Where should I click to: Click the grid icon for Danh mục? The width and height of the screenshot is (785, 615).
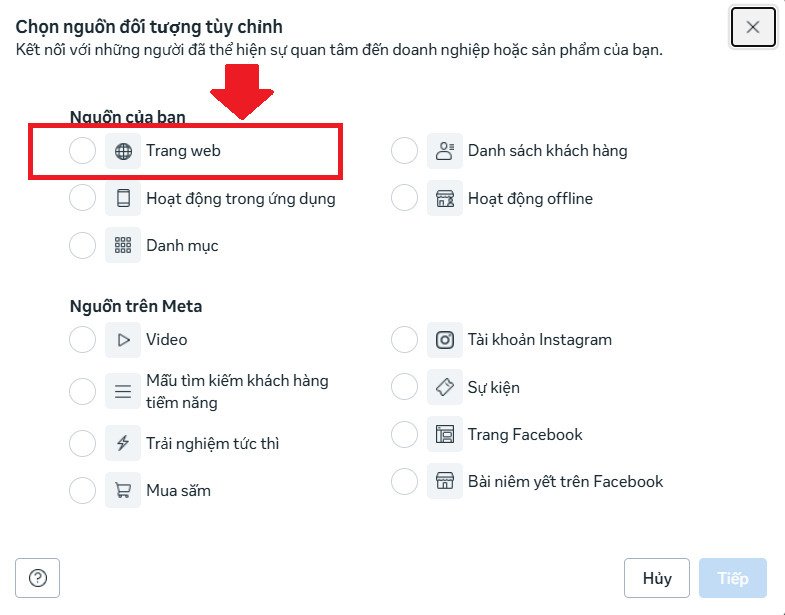(123, 245)
